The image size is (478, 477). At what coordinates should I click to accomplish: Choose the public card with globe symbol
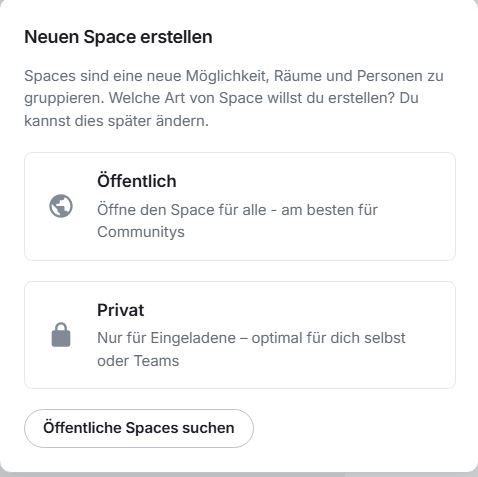(x=240, y=206)
